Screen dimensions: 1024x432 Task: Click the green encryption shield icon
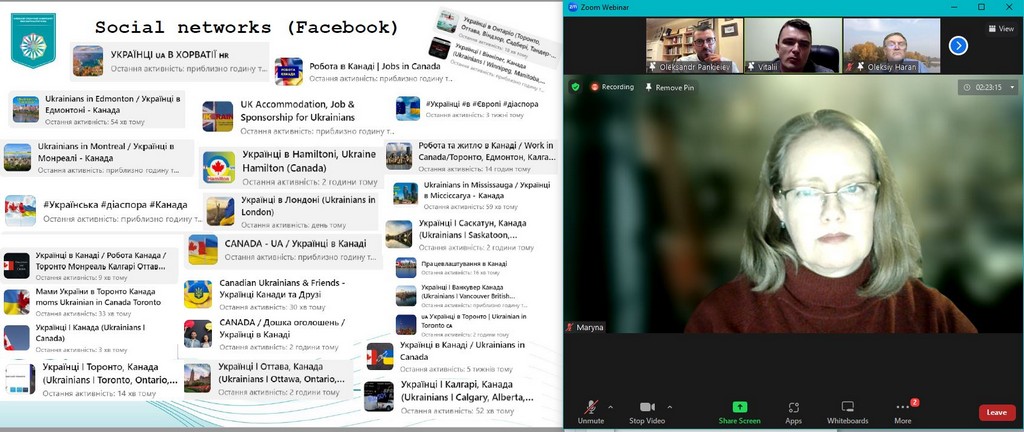[575, 87]
